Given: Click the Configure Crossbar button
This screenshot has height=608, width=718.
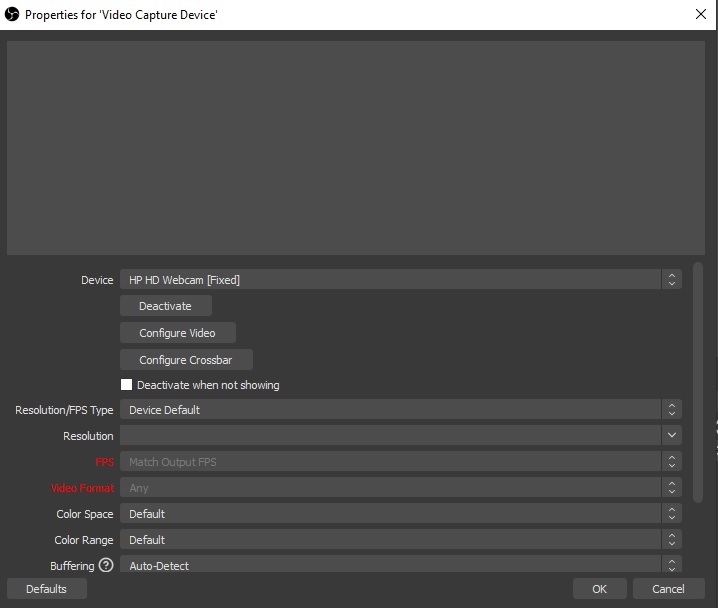Looking at the screenshot, I should coord(186,360).
